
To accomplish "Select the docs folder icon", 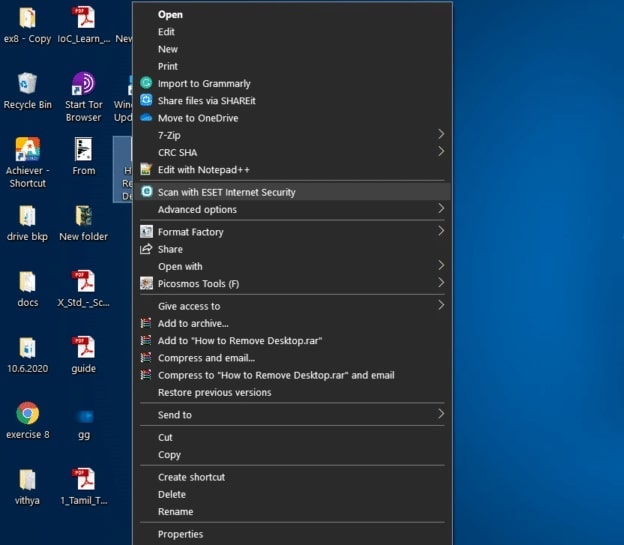I will point(27,281).
